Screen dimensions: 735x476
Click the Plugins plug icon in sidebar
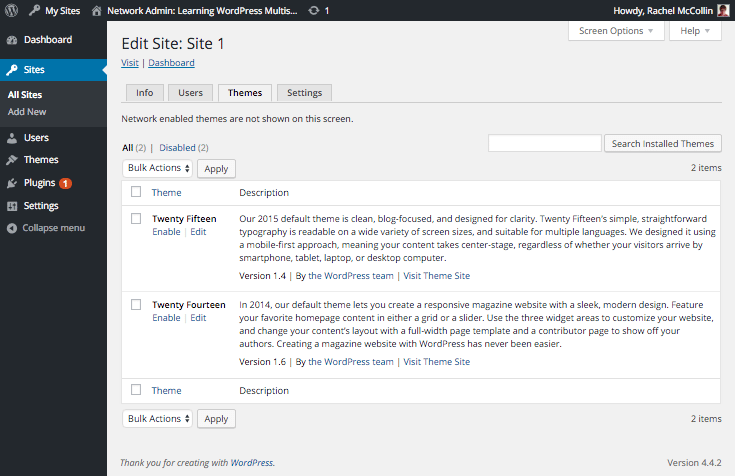point(12,183)
